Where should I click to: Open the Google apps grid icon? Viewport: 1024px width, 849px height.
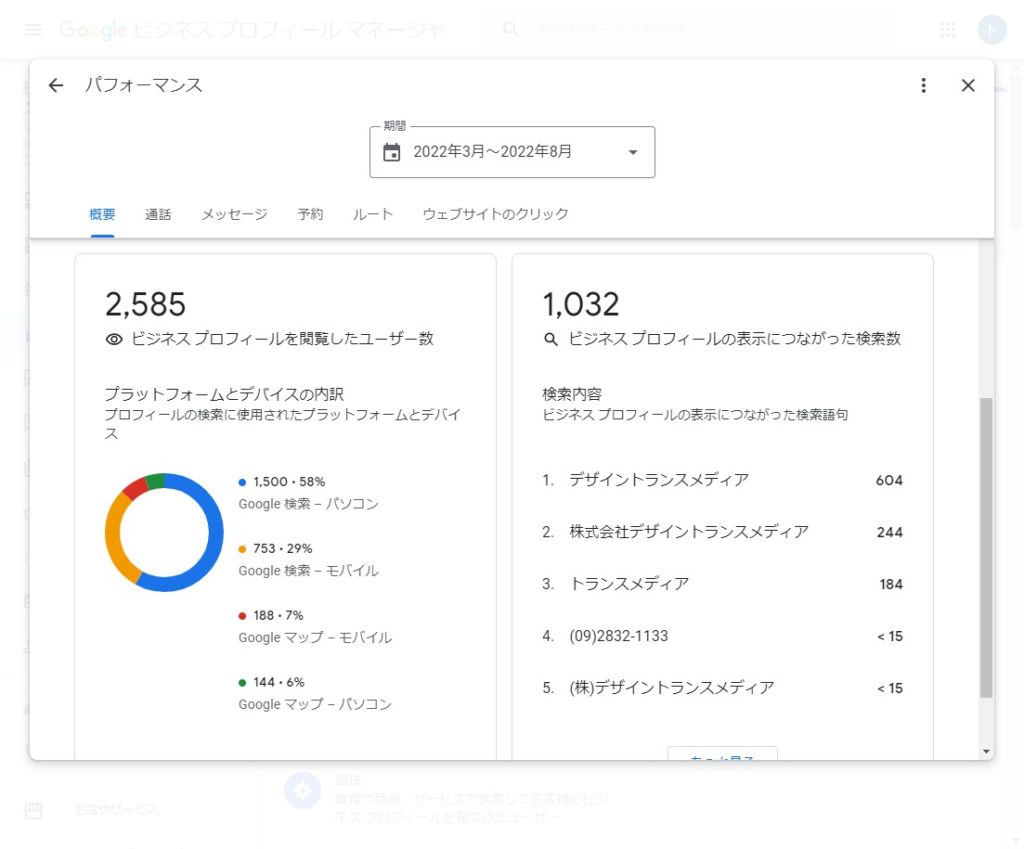click(x=948, y=30)
